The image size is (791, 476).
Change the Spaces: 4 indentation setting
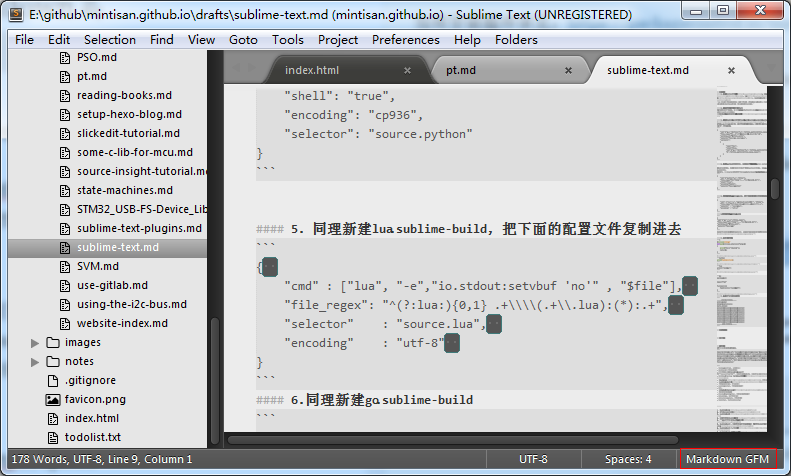click(x=628, y=459)
